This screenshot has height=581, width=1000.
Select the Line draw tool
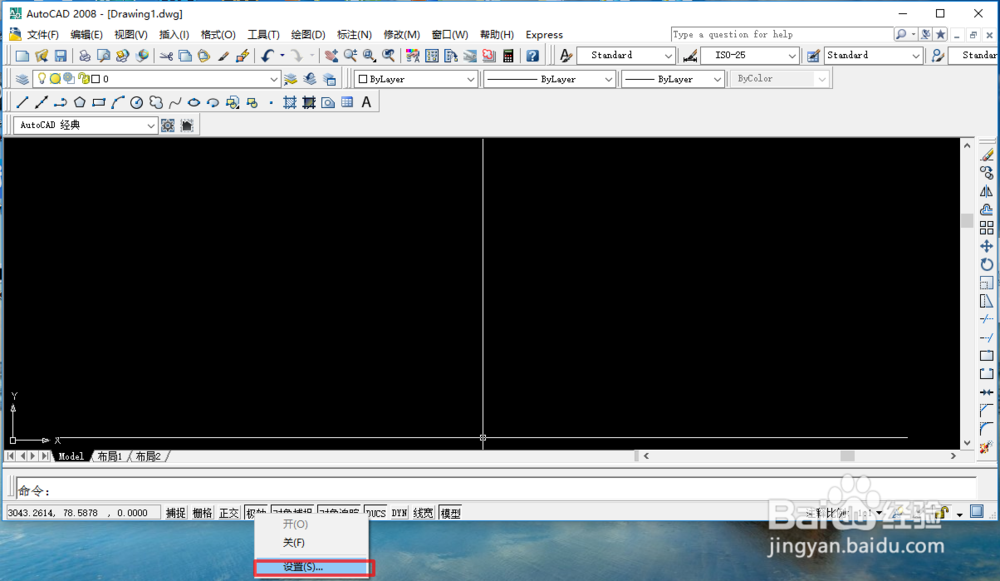coord(22,102)
